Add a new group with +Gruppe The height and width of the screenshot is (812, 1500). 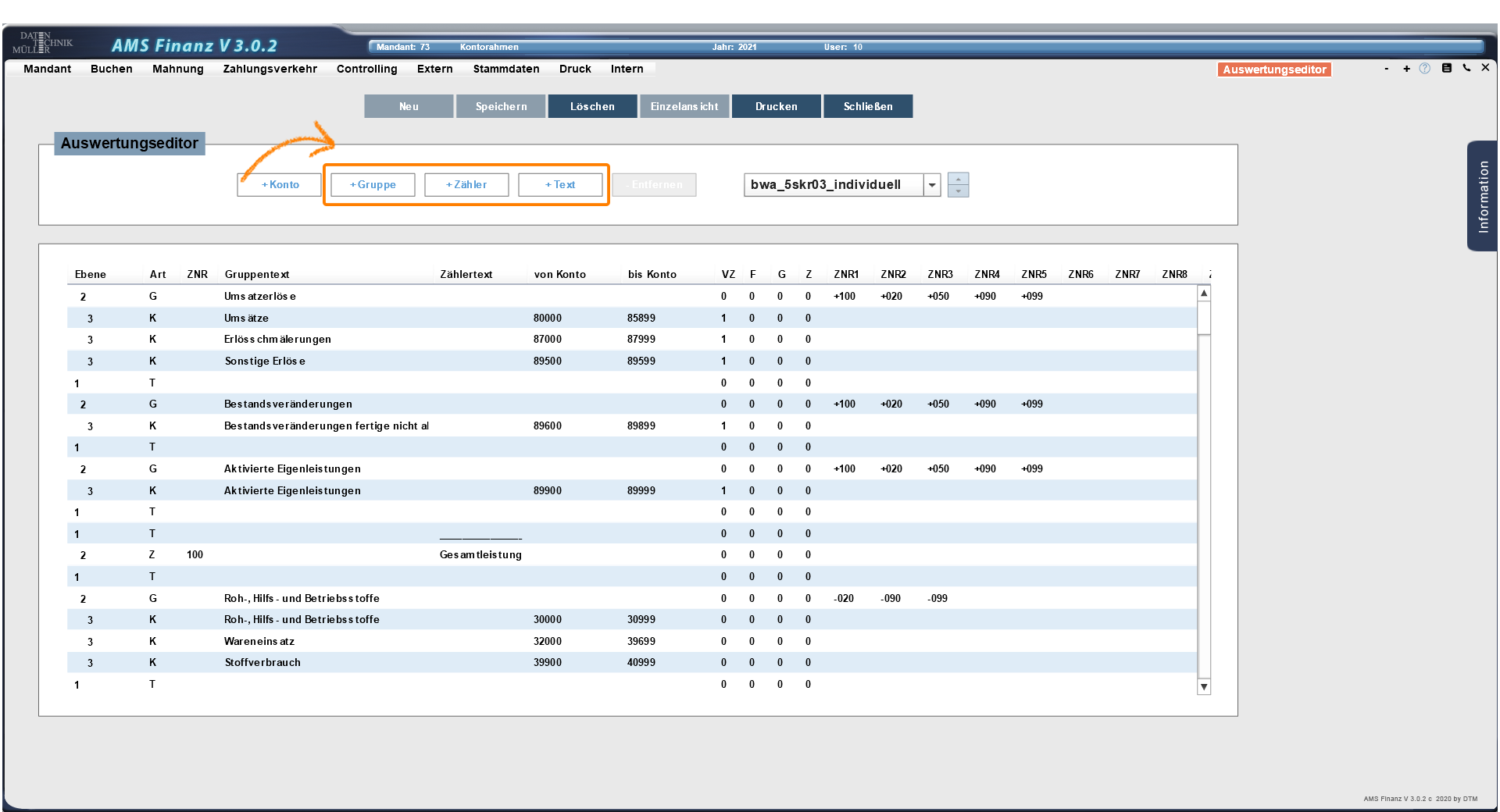tap(373, 185)
